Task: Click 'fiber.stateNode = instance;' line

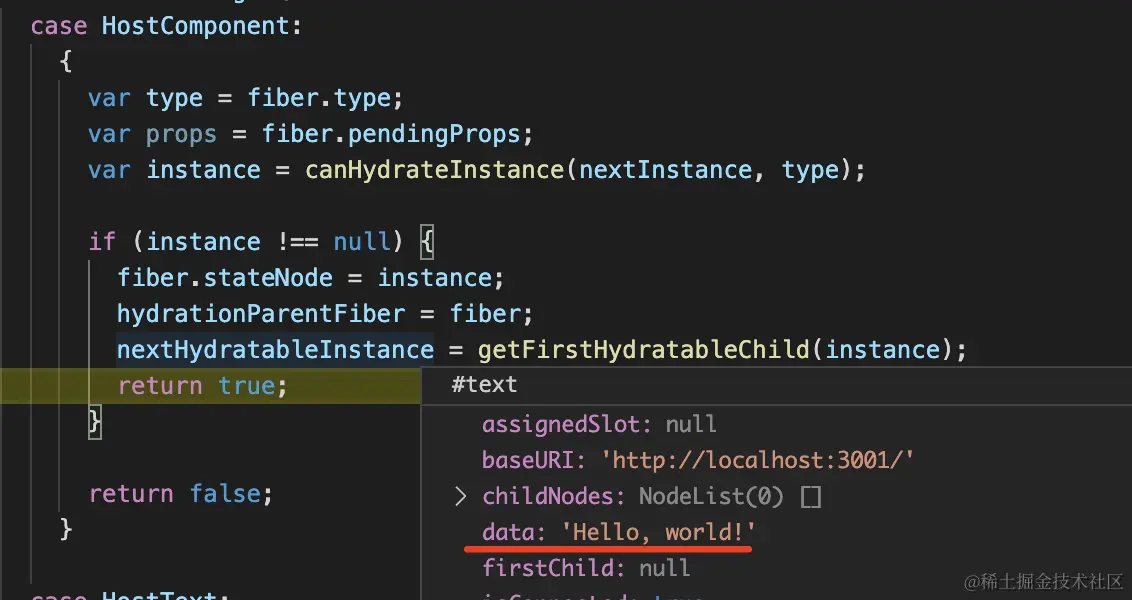Action: 310,278
